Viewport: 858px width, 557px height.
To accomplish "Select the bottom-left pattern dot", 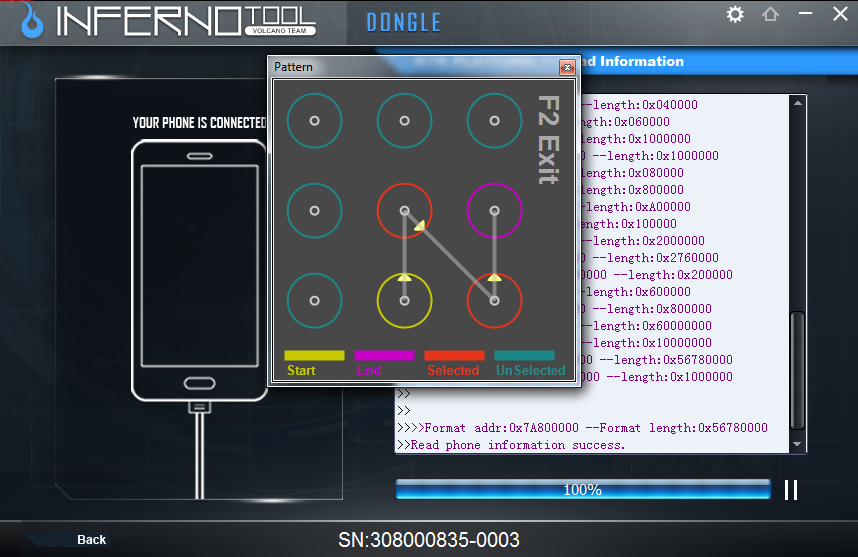I will pos(315,300).
